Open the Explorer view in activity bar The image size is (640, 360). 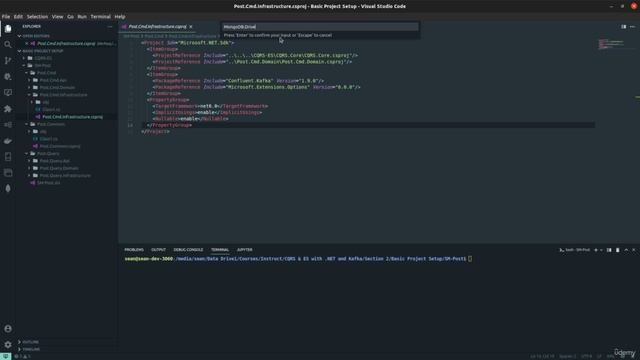8,29
